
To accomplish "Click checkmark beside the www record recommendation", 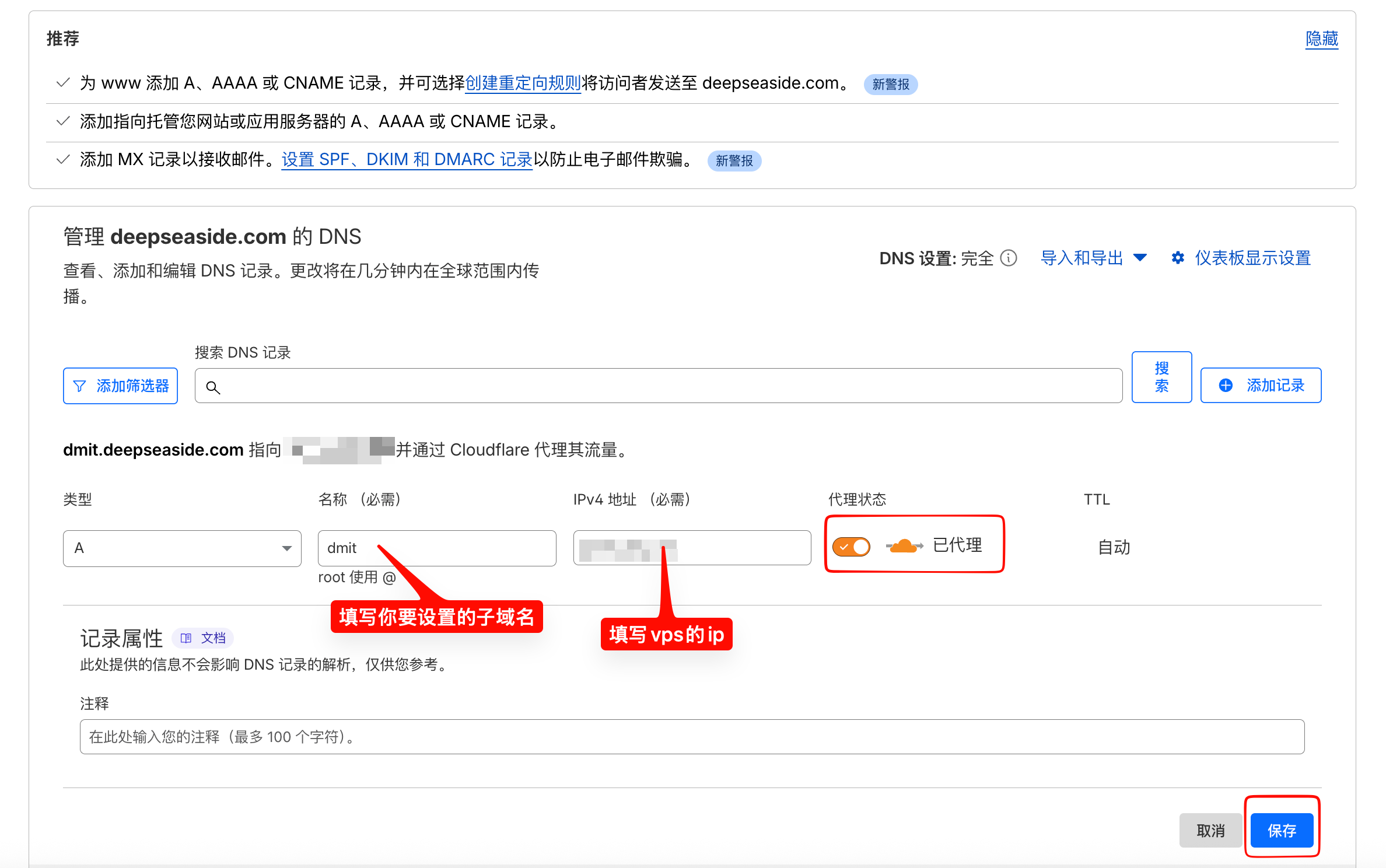I will pos(63,83).
